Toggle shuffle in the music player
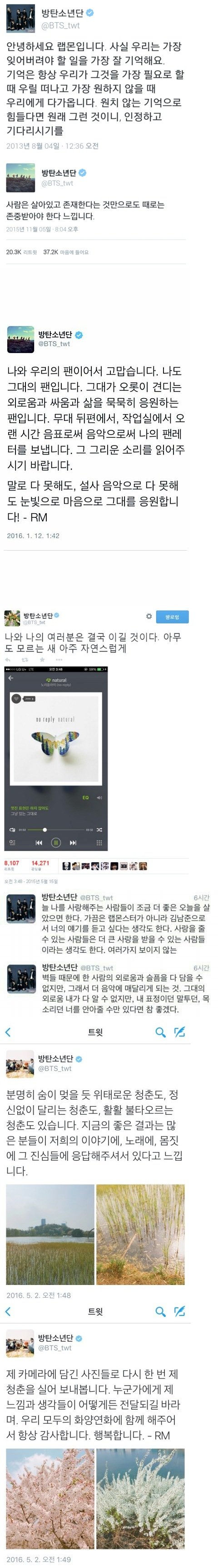This screenshot has height=1568, width=218. point(99,830)
